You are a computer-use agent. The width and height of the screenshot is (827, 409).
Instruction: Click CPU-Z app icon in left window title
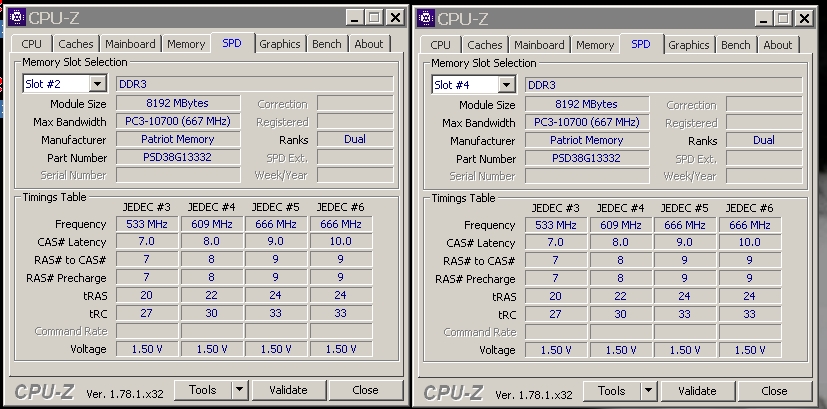(x=17, y=17)
